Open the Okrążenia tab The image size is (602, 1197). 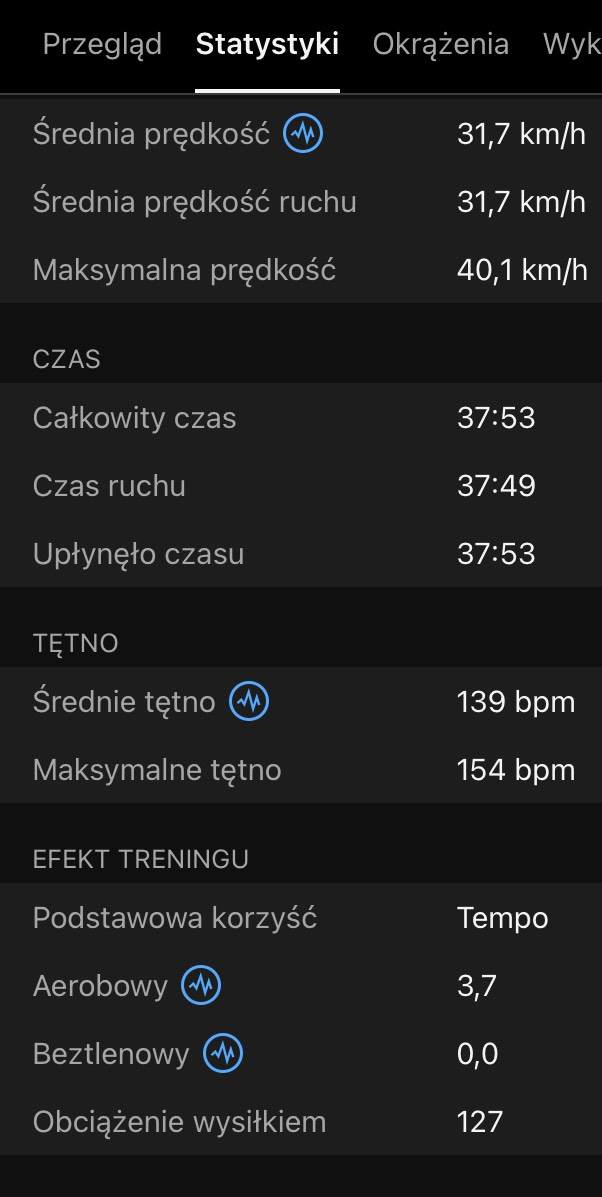click(x=440, y=44)
